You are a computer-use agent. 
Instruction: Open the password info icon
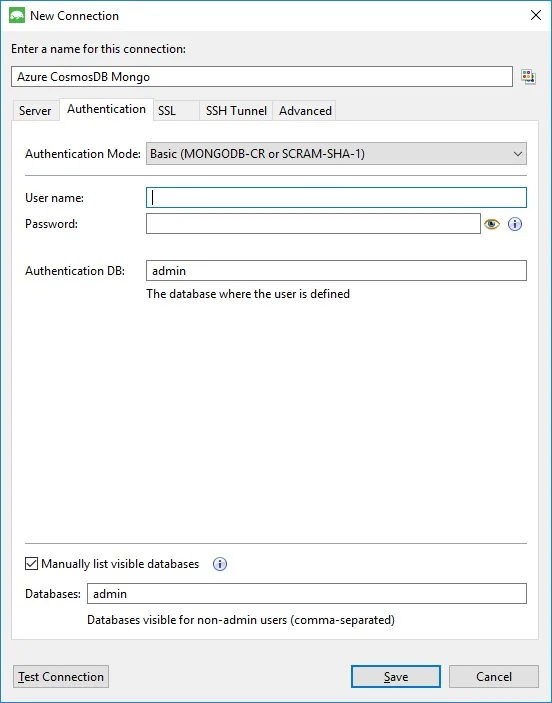[x=515, y=224]
